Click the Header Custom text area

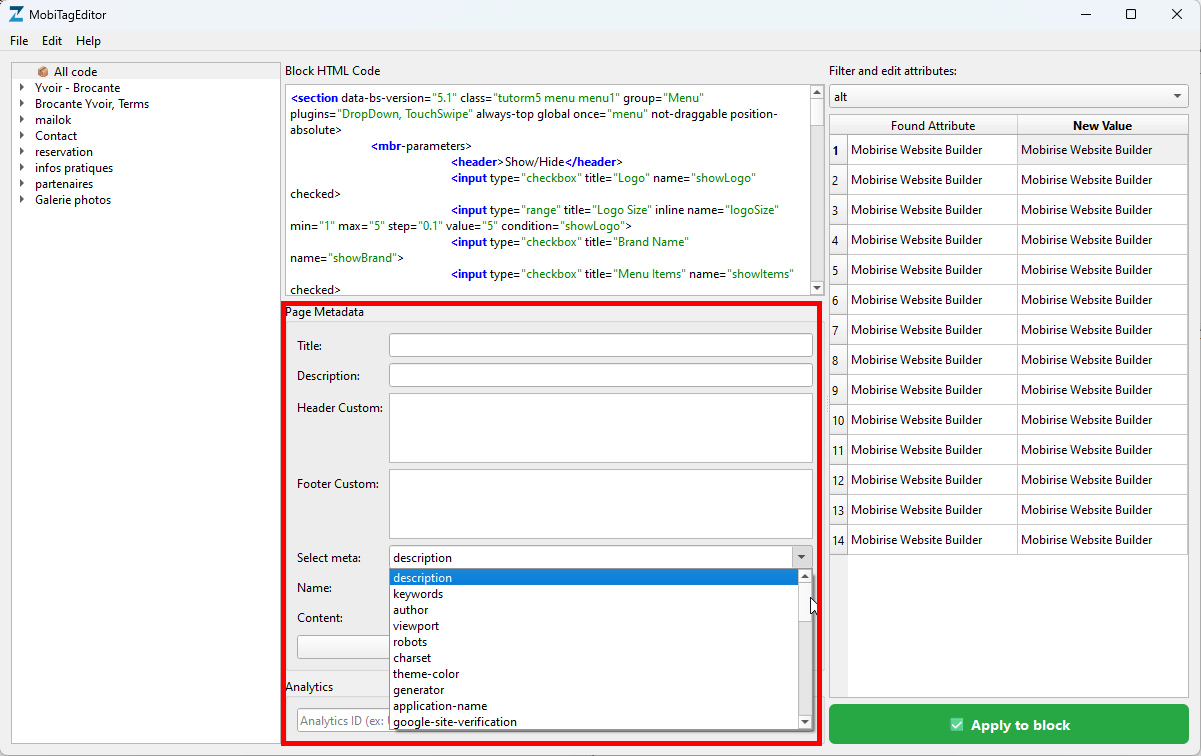click(601, 428)
